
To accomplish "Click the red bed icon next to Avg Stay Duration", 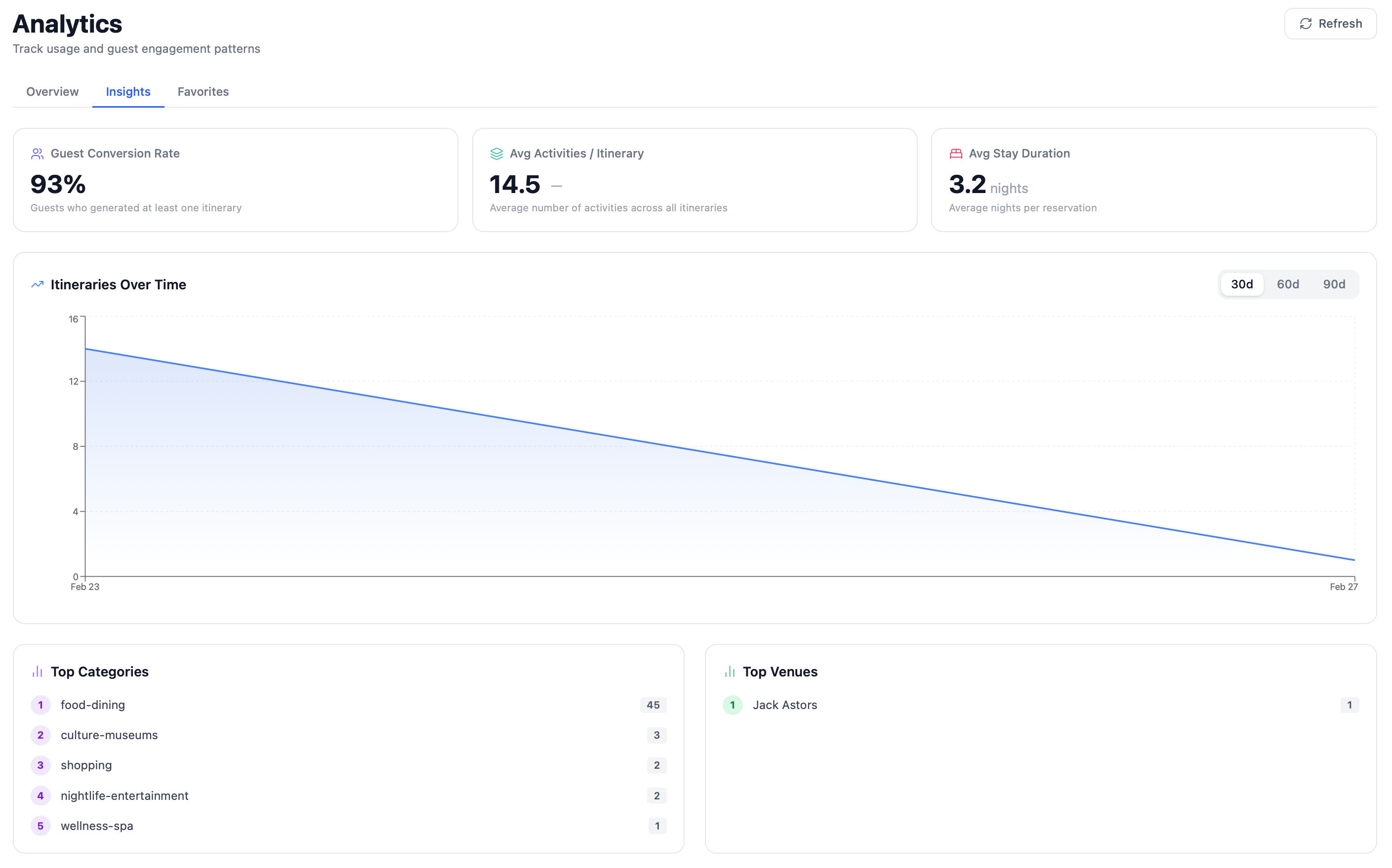I will coord(955,153).
